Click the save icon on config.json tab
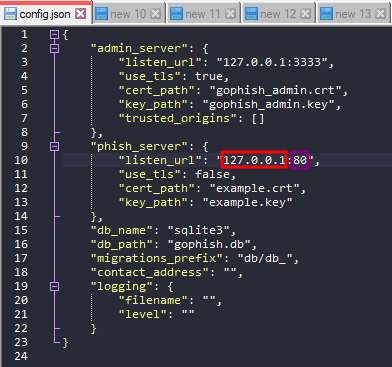Viewport: 392px width, 367px height. pyautogui.click(x=10, y=14)
